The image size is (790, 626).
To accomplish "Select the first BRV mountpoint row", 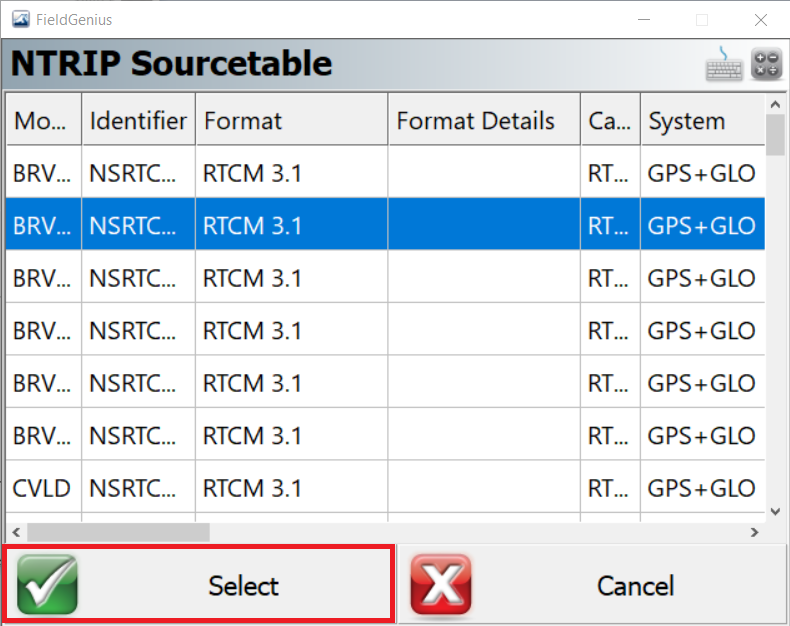I will [385, 173].
